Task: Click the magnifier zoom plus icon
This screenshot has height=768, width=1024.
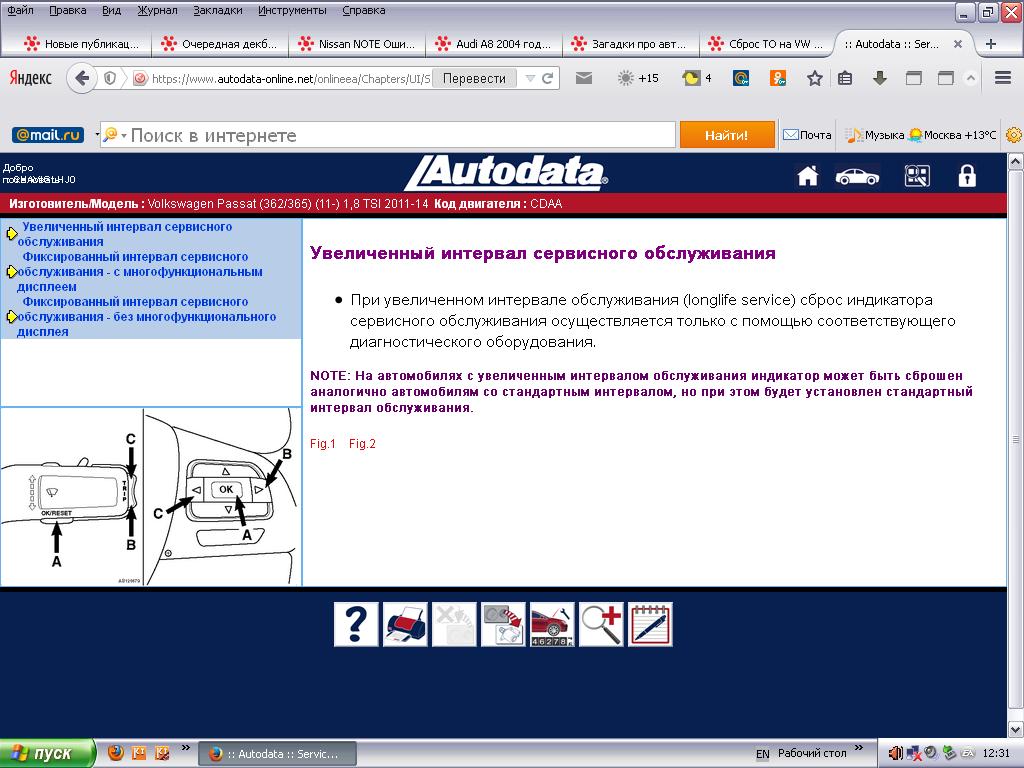Action: 601,624
